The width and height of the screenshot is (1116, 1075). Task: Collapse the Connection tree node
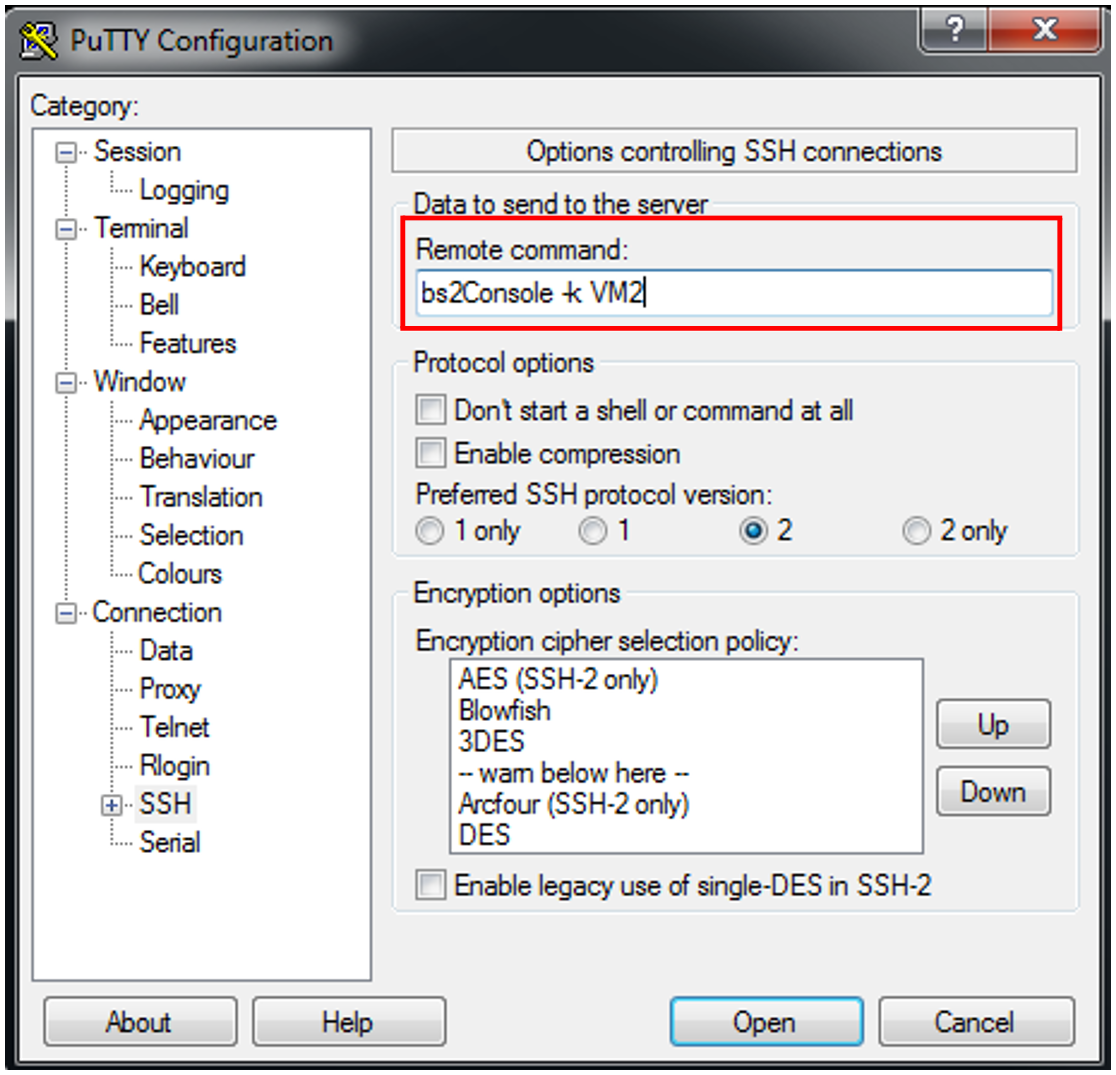[x=66, y=613]
